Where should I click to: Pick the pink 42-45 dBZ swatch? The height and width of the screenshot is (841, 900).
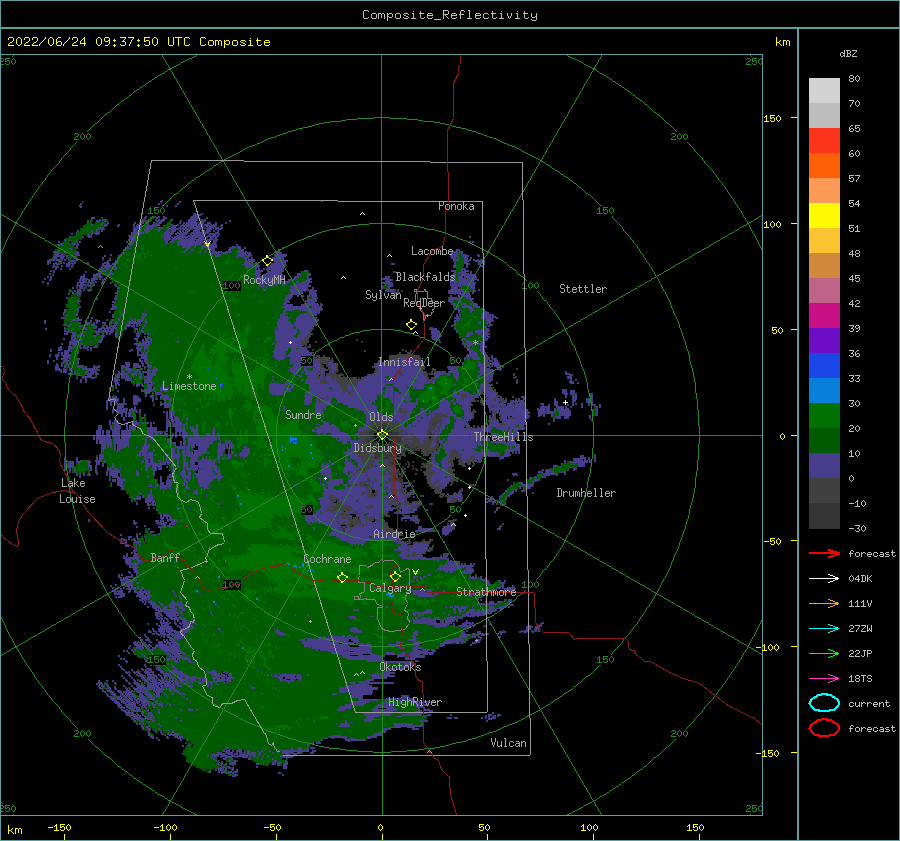point(824,290)
